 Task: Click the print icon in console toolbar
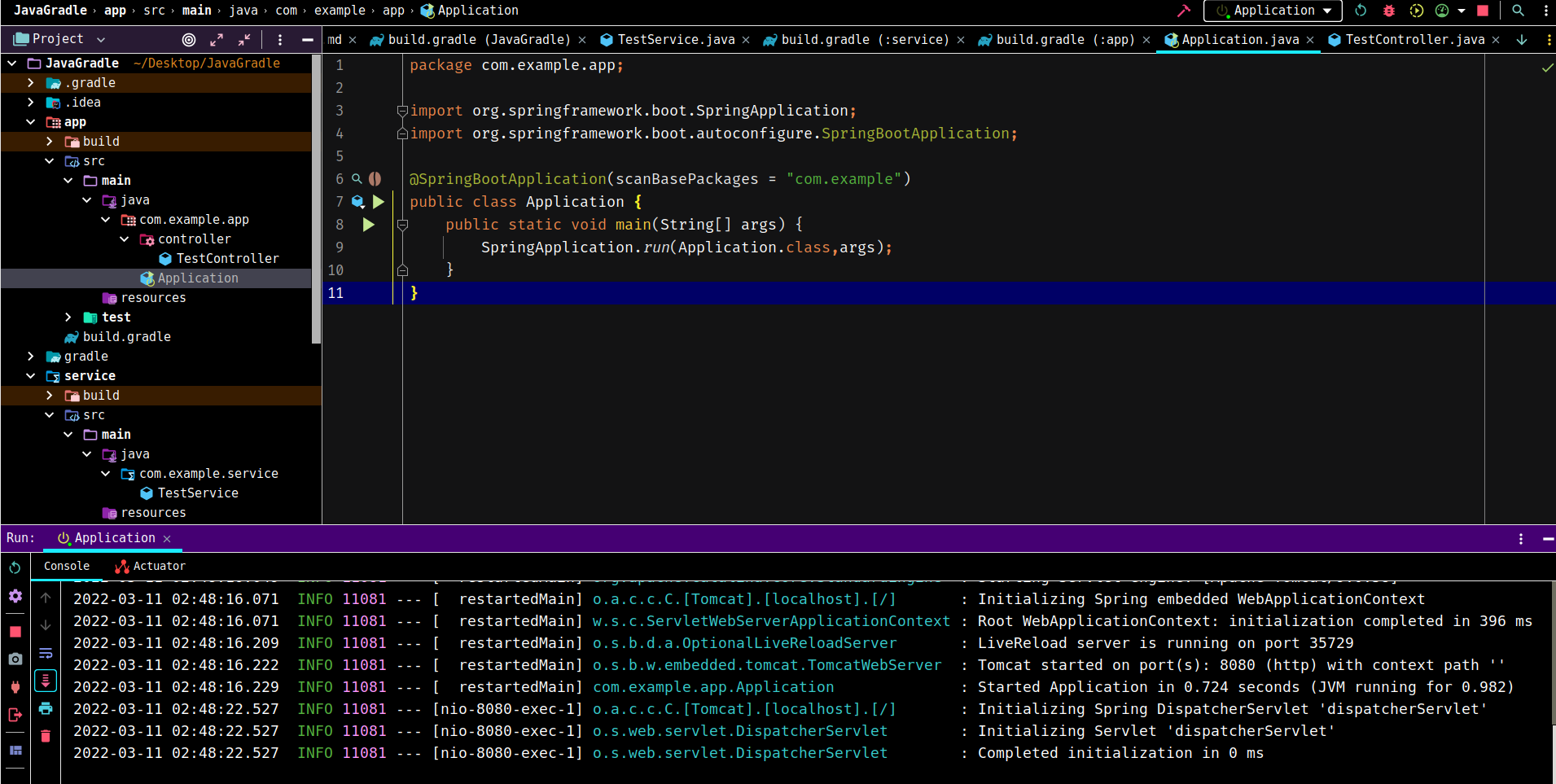point(46,708)
